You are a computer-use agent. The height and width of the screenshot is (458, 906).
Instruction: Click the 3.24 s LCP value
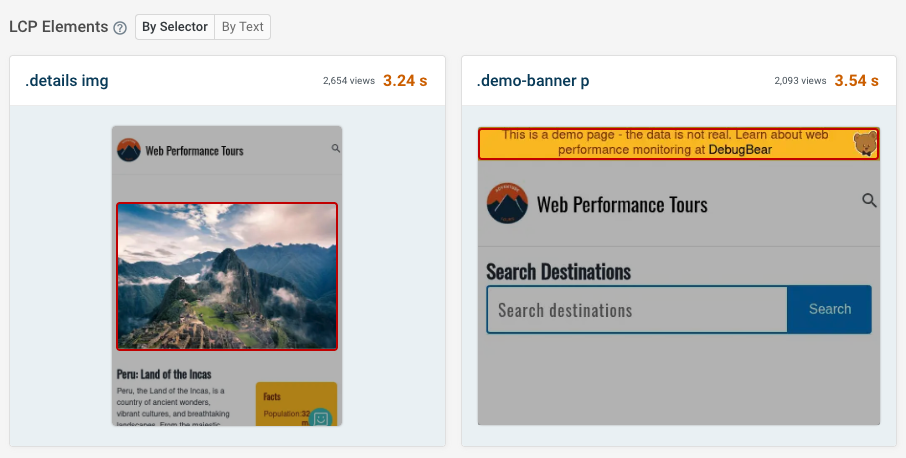tap(405, 81)
